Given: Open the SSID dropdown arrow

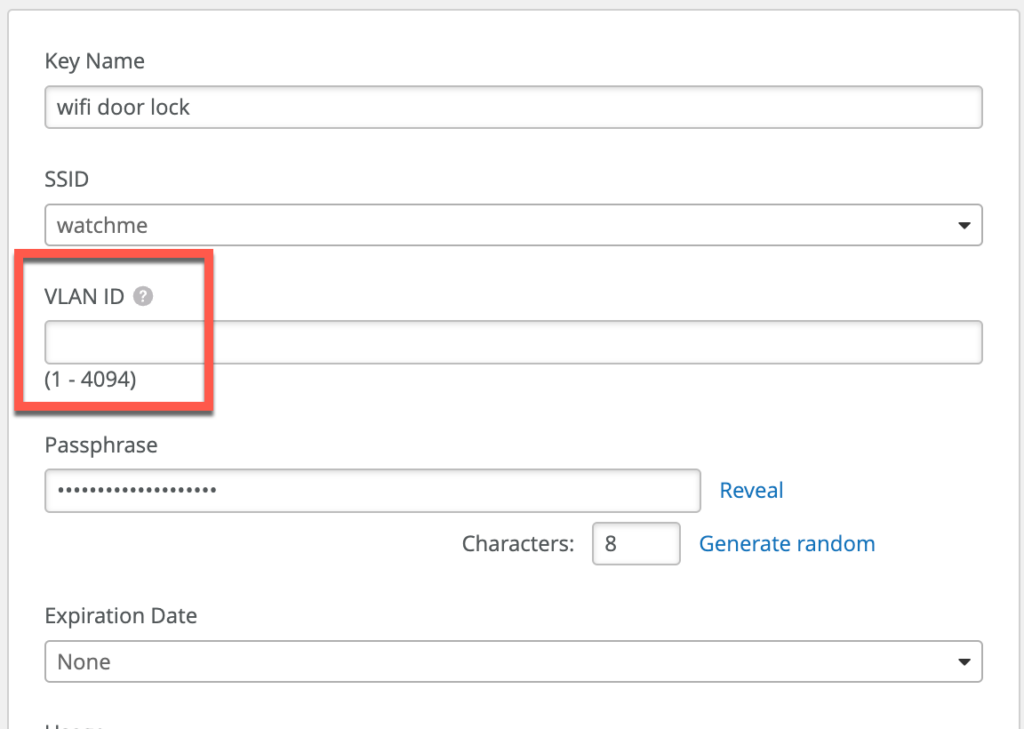Looking at the screenshot, I should tap(963, 226).
